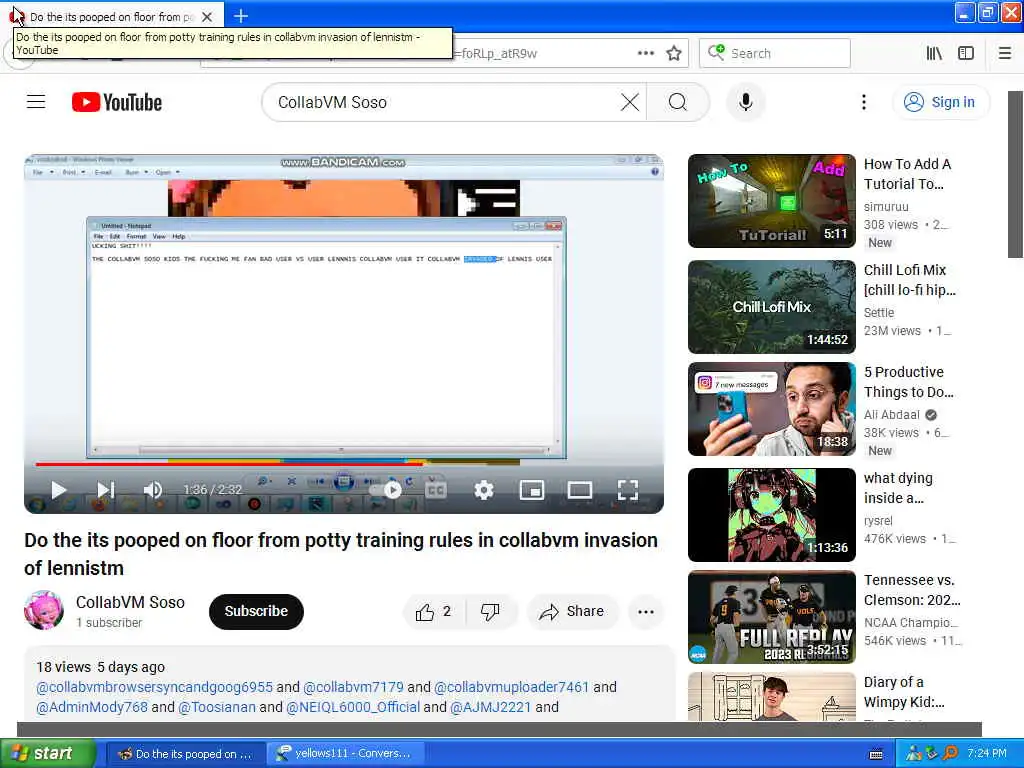
Task: Enable miniplayer mode
Action: click(532, 490)
